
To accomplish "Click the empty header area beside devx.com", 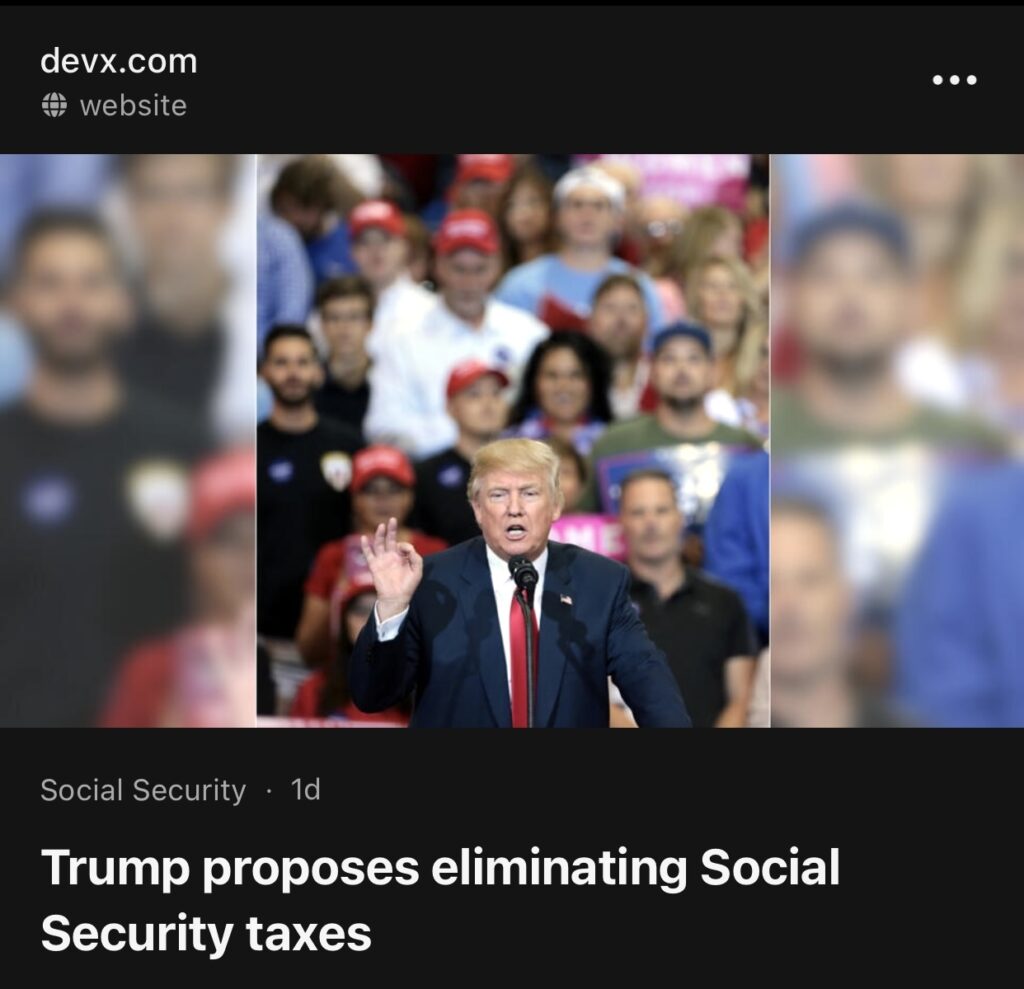I will pyautogui.click(x=562, y=78).
